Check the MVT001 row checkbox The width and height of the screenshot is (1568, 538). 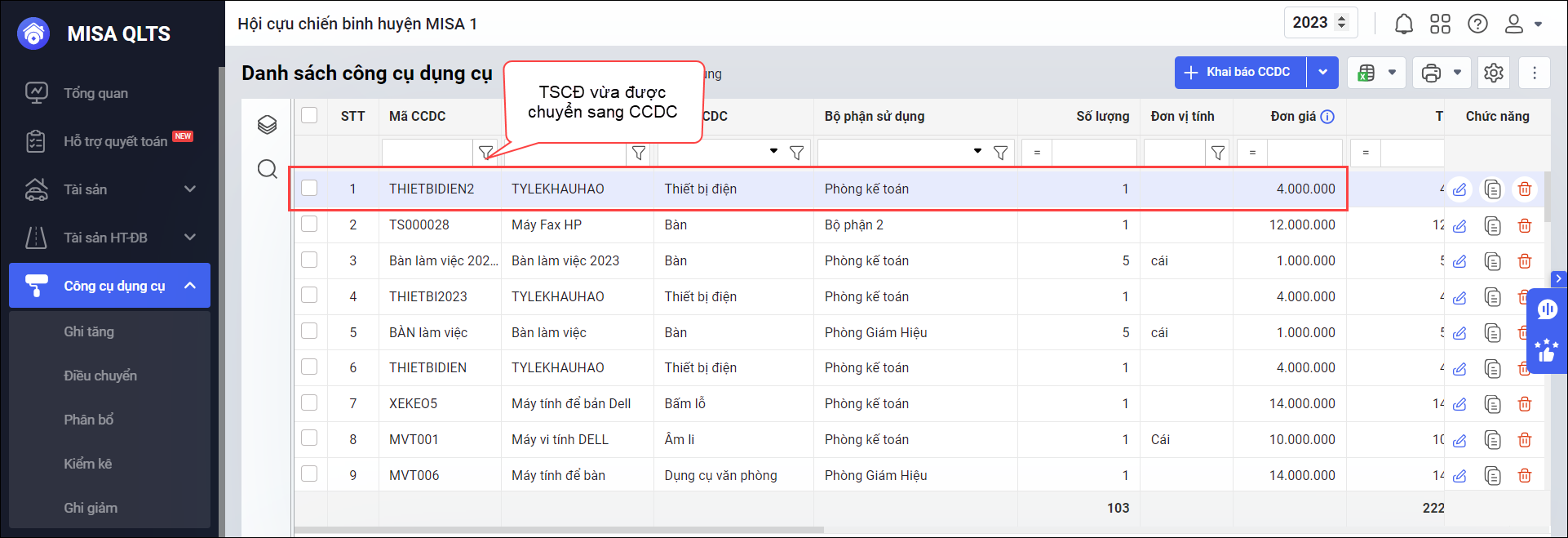[x=309, y=438]
